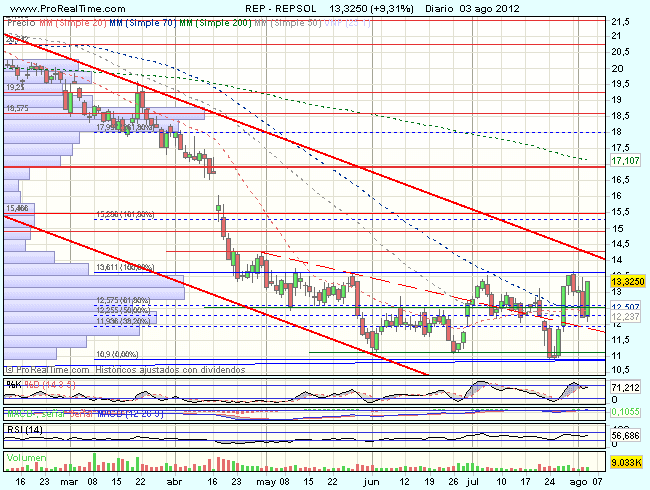The image size is (650, 490).
Task: Click the green 17,107 price tag
Action: pyautogui.click(x=625, y=160)
